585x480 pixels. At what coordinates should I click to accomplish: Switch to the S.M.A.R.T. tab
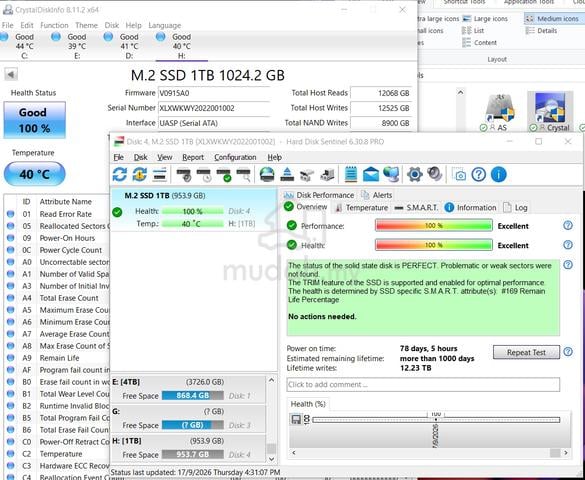[416, 207]
